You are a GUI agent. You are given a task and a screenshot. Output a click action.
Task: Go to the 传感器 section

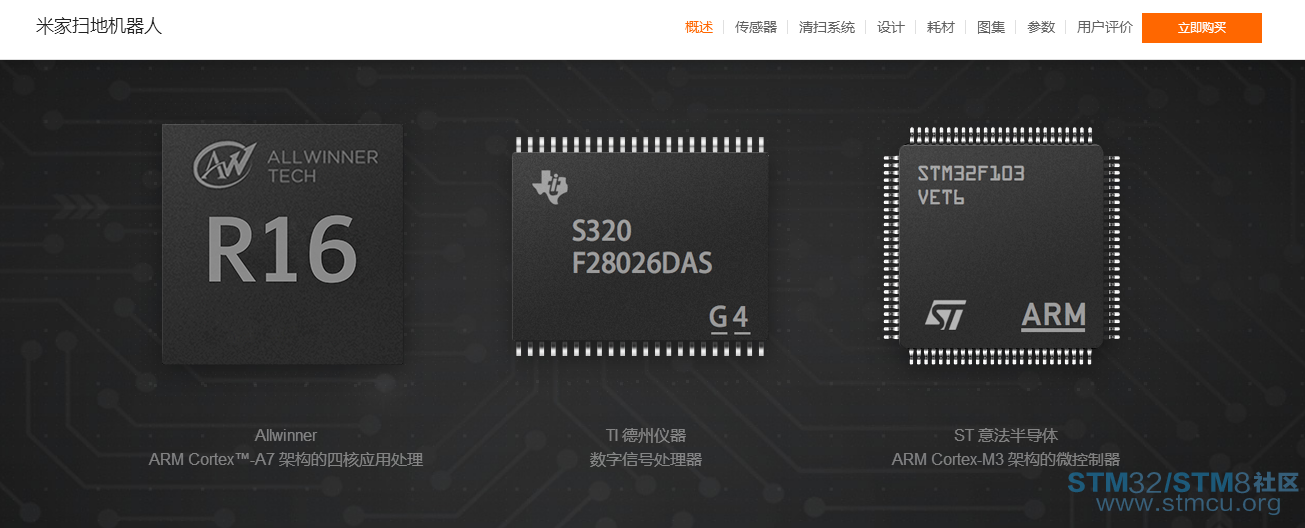pyautogui.click(x=756, y=27)
